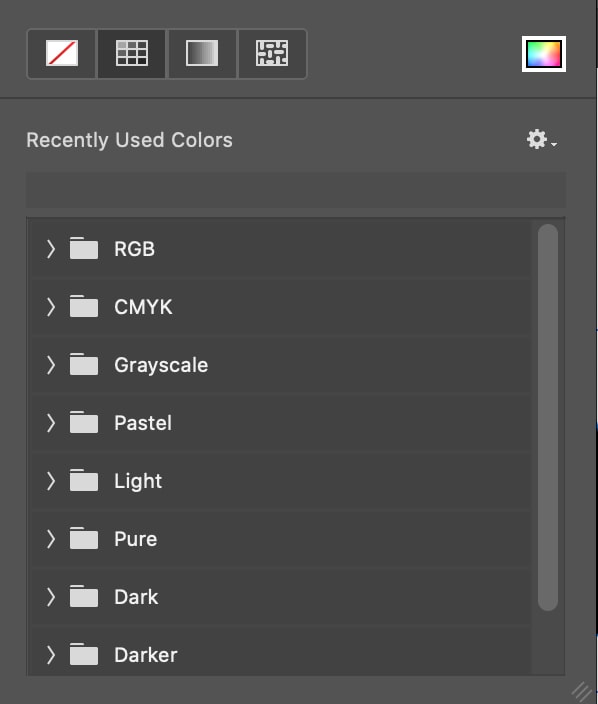Click the Light folder icon
The width and height of the screenshot is (598, 704).
[84, 480]
